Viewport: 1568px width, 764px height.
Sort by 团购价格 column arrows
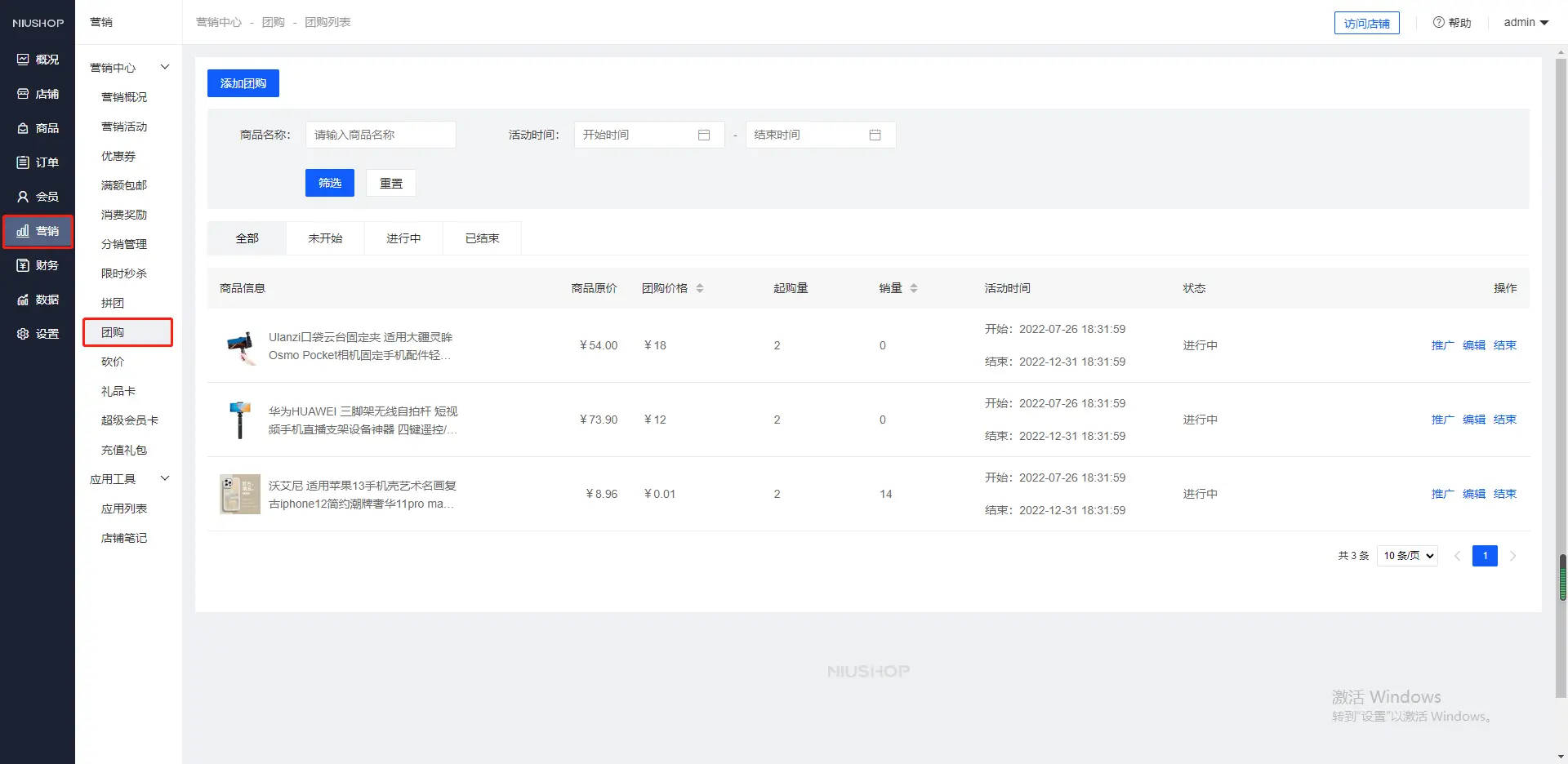pos(700,288)
